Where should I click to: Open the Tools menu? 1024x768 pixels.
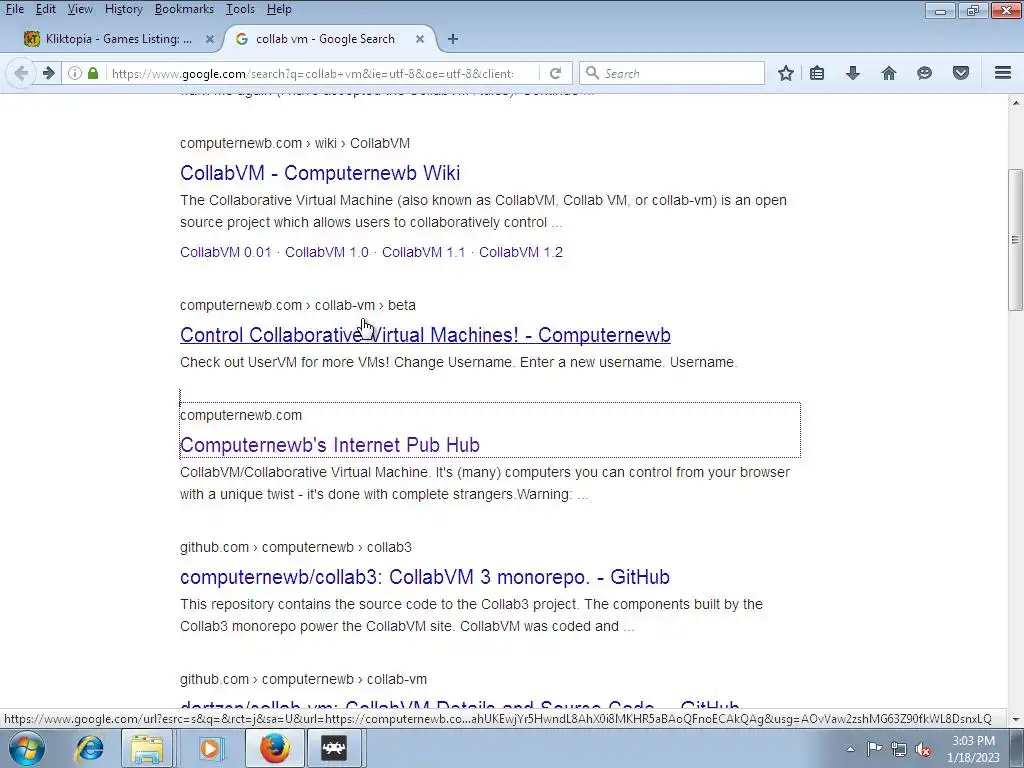[x=240, y=9]
